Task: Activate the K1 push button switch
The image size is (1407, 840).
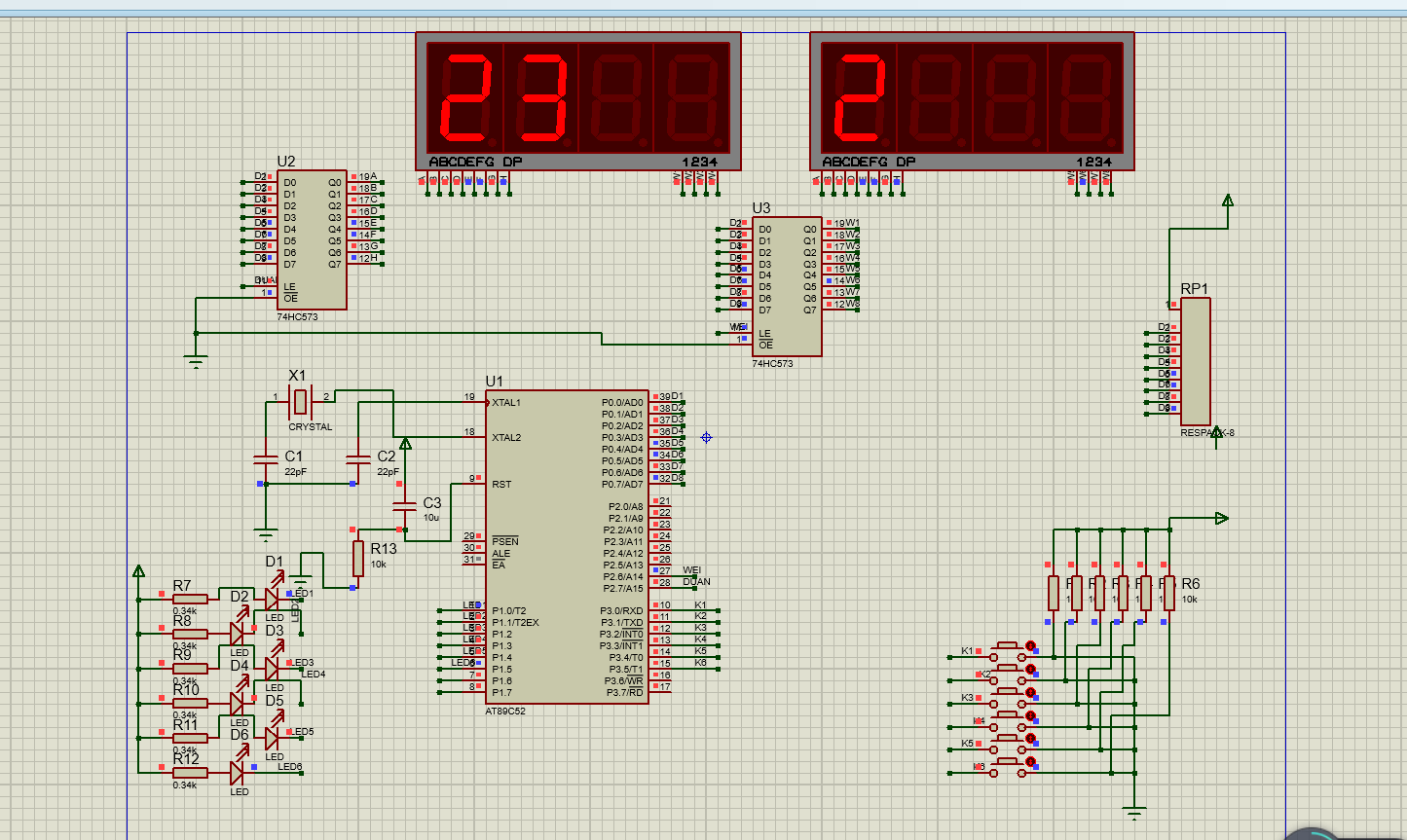Action: (1010, 651)
